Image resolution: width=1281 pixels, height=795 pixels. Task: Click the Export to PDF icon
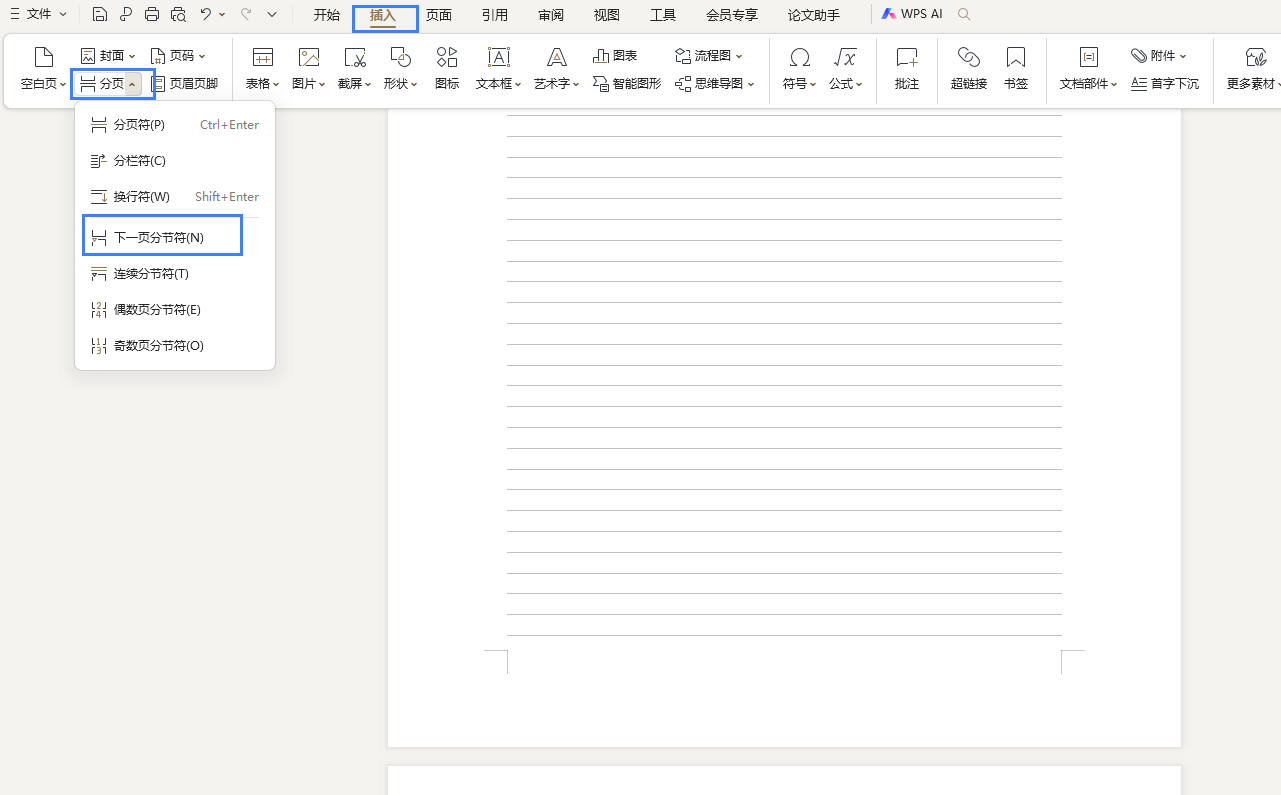(x=125, y=15)
